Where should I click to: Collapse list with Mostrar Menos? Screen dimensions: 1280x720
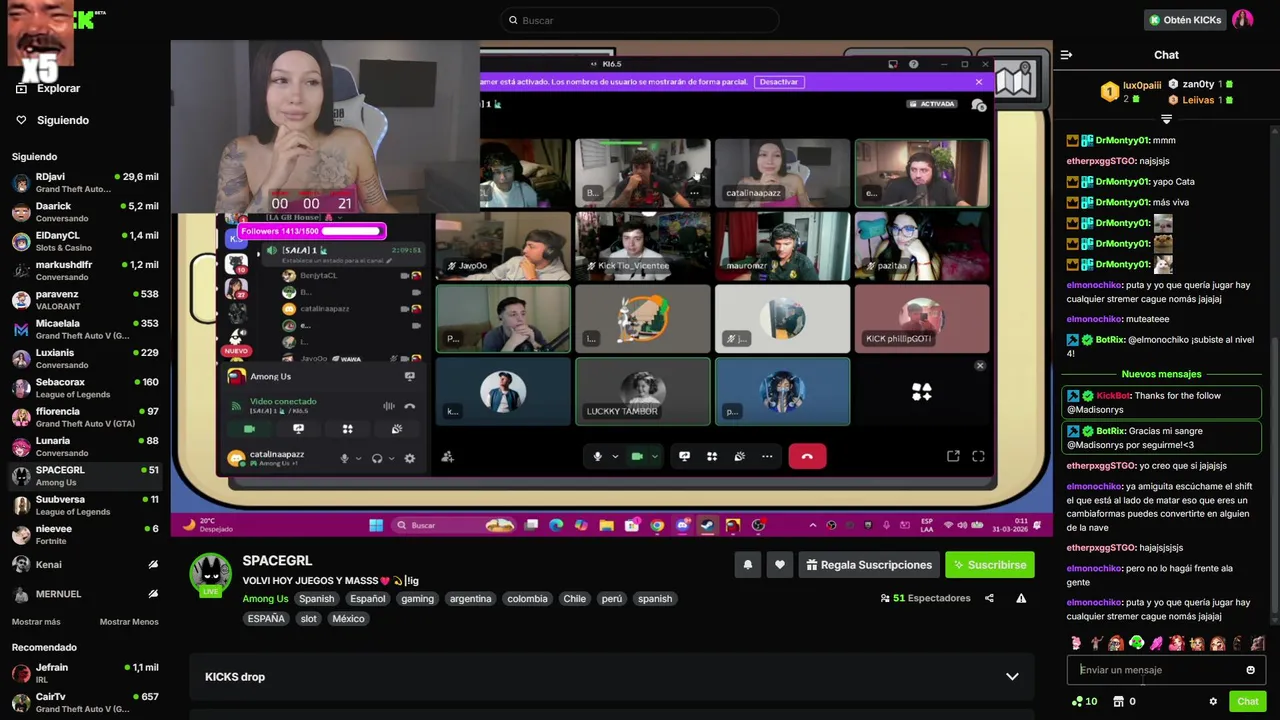(x=129, y=622)
